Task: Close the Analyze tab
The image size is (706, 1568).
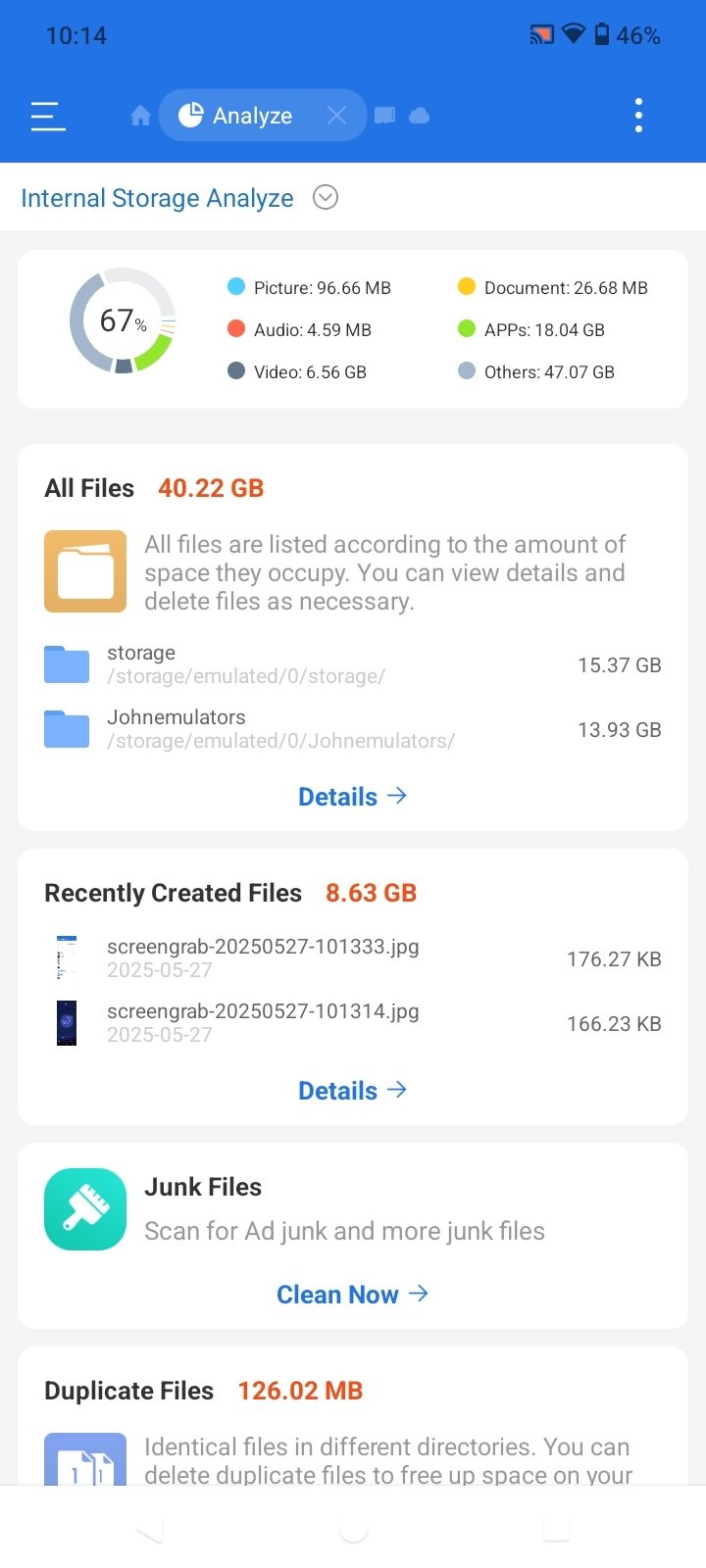Action: pyautogui.click(x=336, y=116)
